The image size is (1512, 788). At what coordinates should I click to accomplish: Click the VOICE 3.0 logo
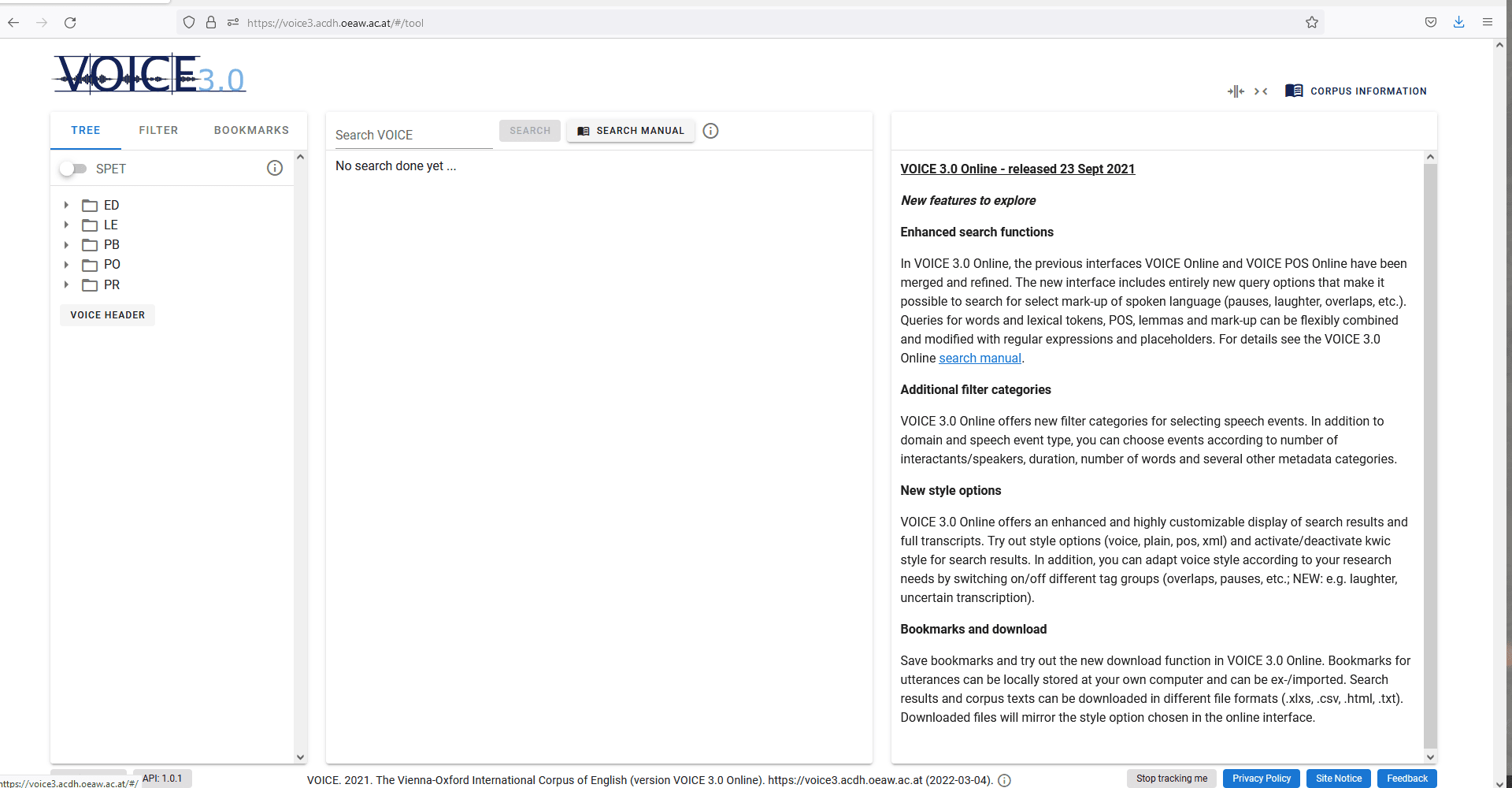(x=150, y=75)
